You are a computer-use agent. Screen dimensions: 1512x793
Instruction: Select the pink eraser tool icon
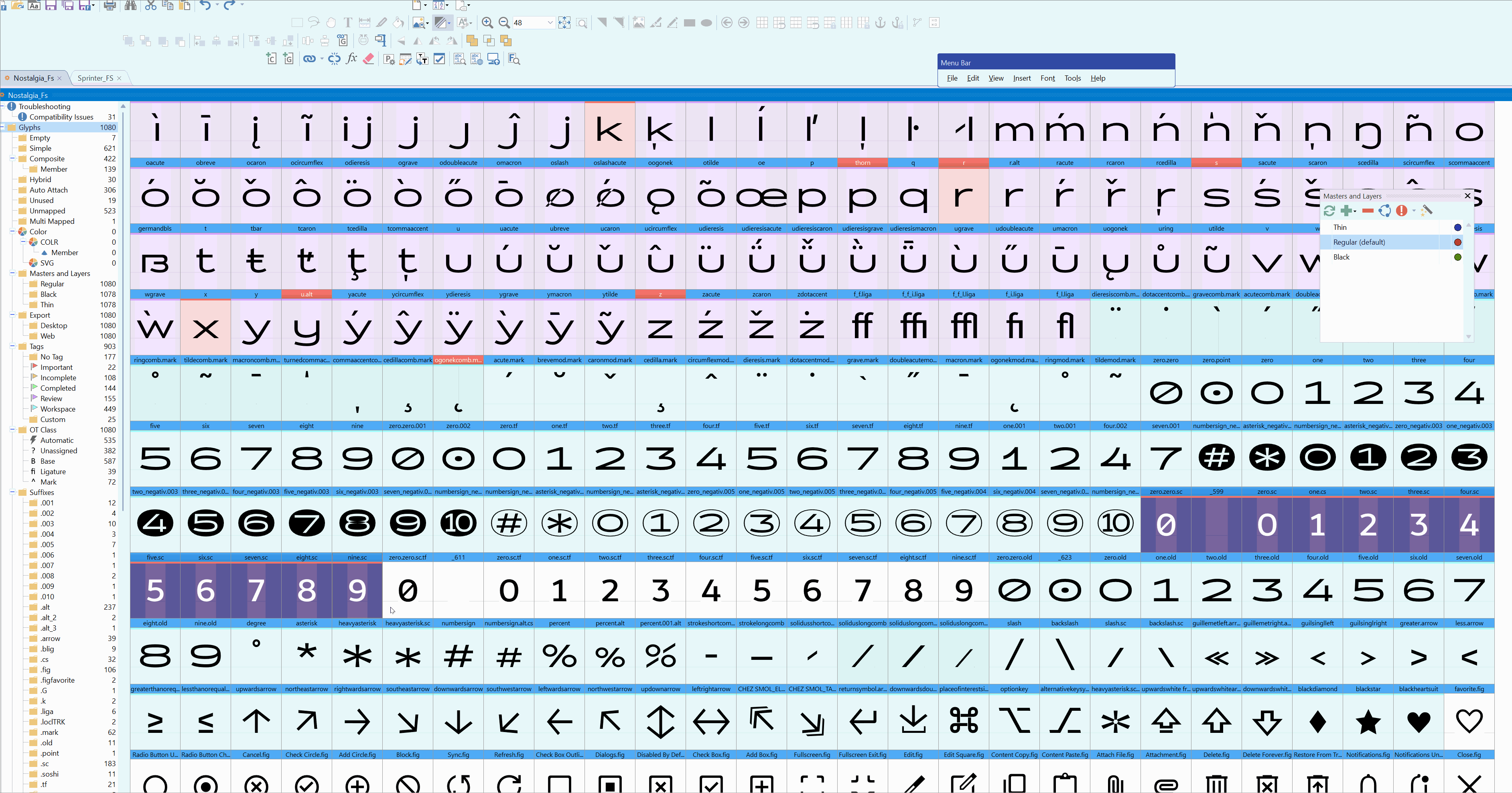(x=369, y=59)
